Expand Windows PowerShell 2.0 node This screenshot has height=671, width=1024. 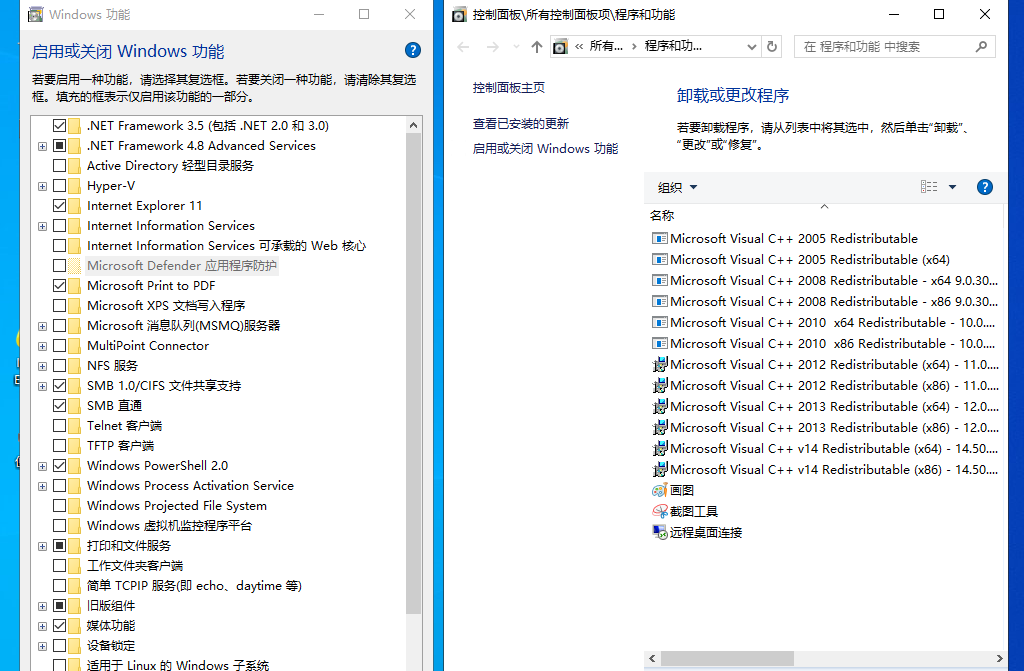pos(42,466)
